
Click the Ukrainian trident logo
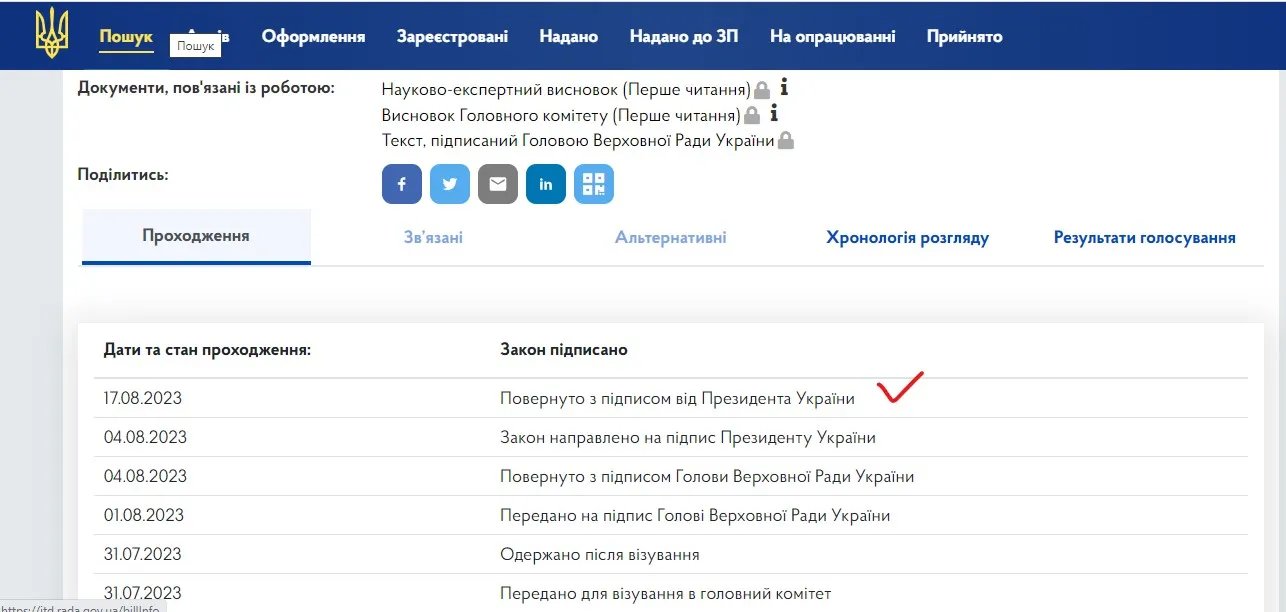click(51, 33)
